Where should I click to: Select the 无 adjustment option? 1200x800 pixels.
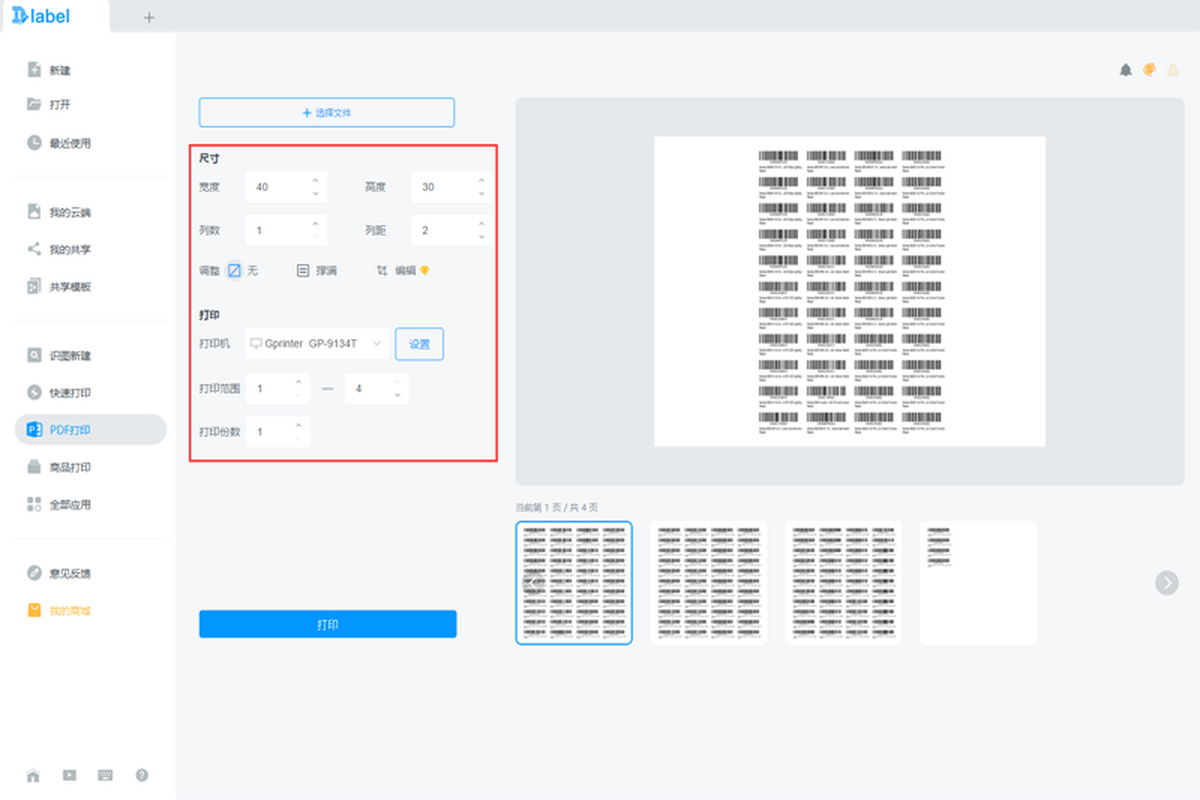(x=235, y=270)
